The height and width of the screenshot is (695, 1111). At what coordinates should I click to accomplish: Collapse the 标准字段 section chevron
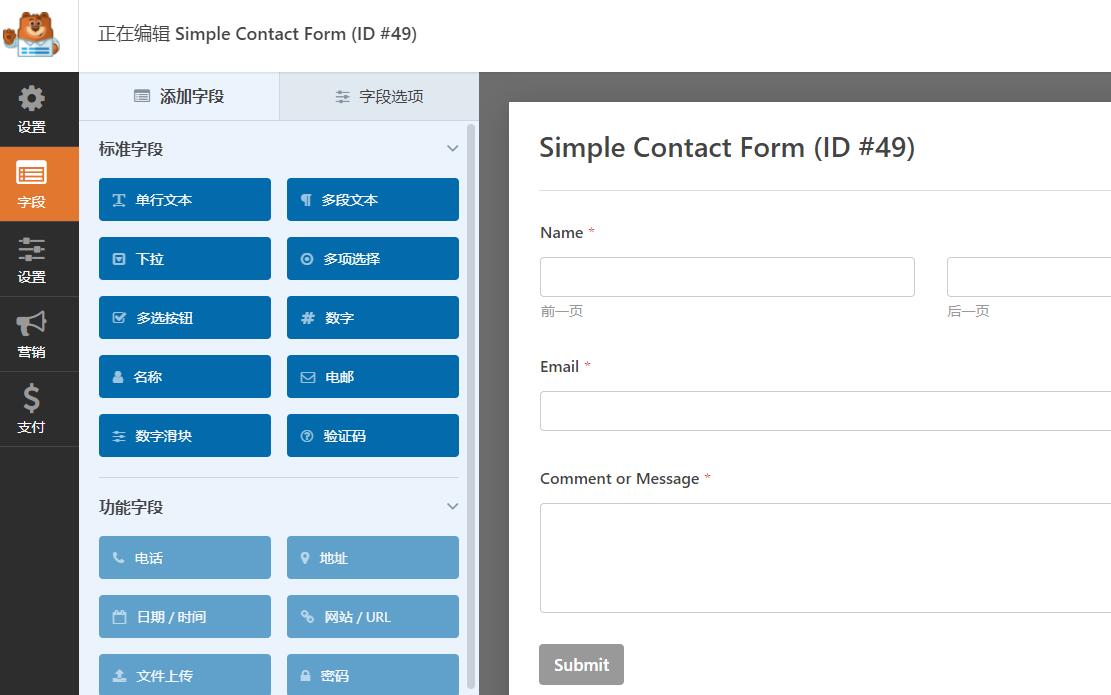(x=452, y=149)
